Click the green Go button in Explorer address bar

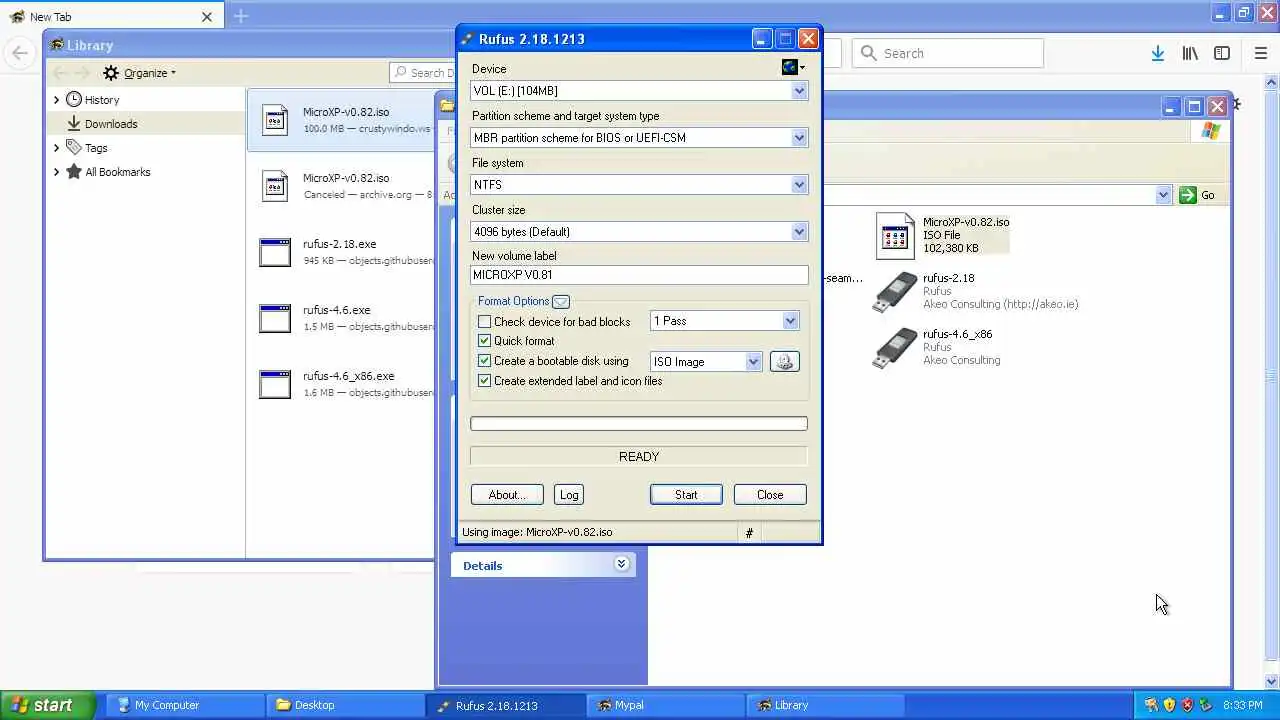click(x=1198, y=195)
